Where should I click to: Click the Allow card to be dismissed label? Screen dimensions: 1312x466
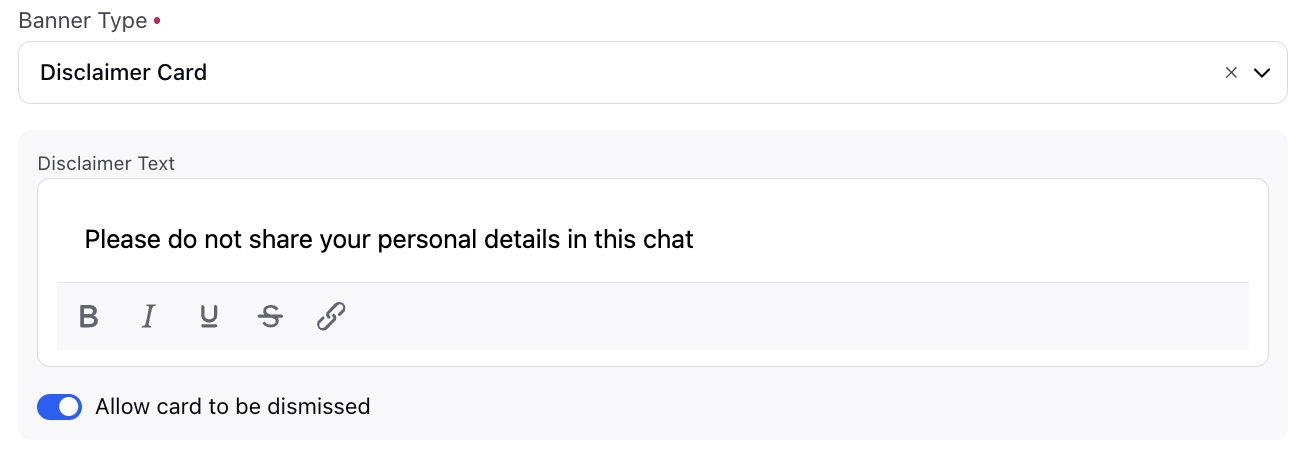(x=233, y=407)
